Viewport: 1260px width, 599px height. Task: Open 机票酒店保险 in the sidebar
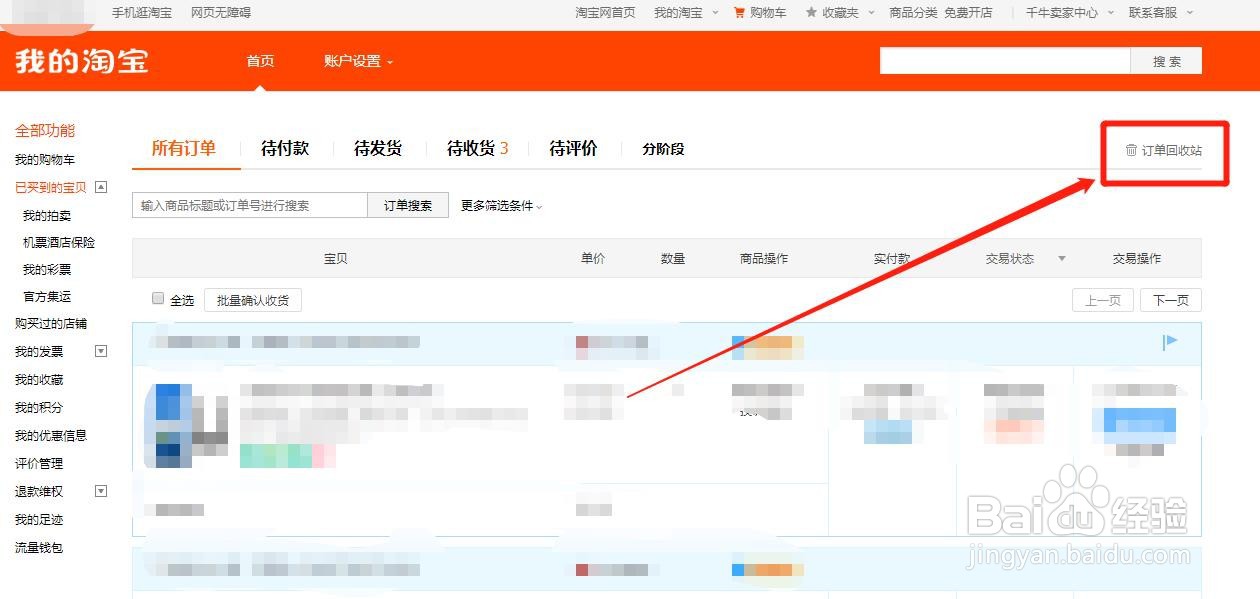(59, 243)
